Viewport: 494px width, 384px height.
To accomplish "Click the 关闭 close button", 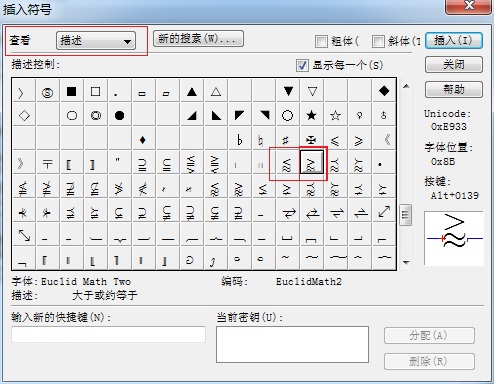I will (454, 65).
